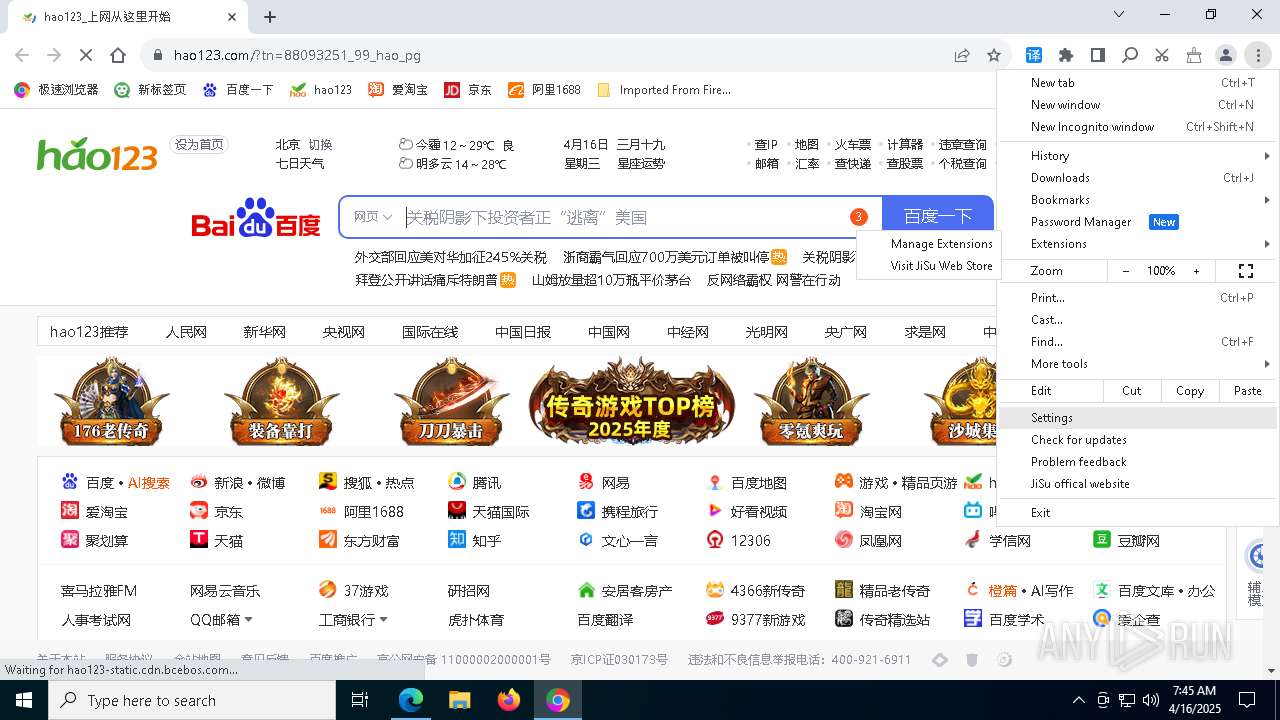The height and width of the screenshot is (720, 1280).
Task: Click the toolbar search magnifier icon
Action: click(x=1130, y=55)
